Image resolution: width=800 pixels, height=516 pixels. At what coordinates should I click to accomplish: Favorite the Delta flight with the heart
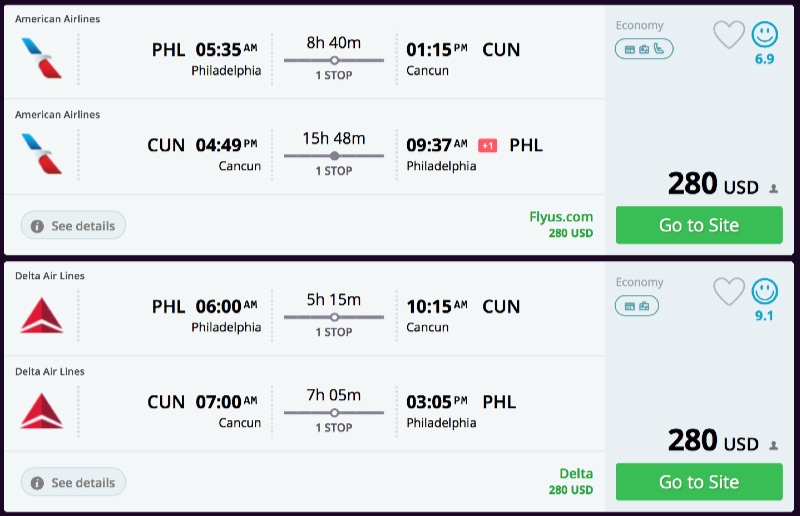(x=729, y=291)
